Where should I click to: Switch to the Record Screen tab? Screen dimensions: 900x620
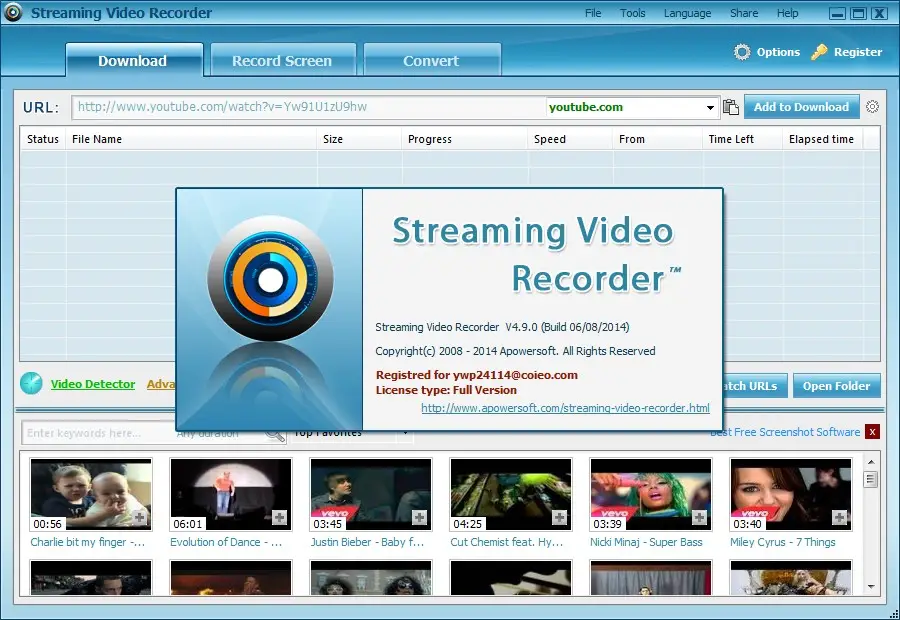282,60
